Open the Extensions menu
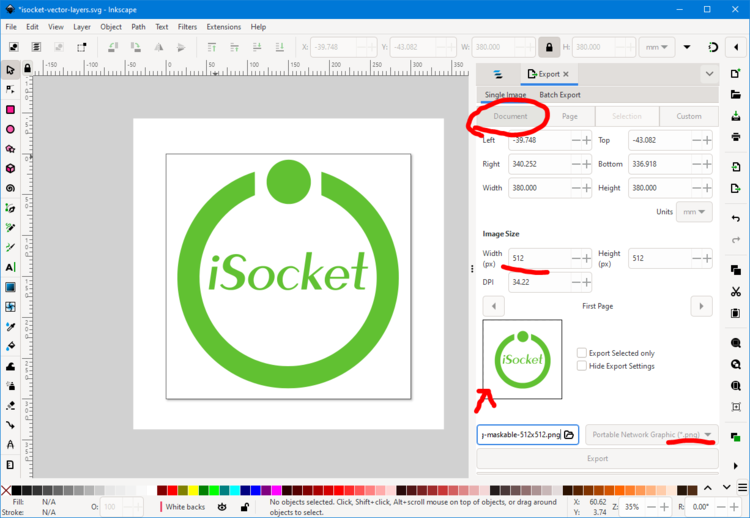This screenshot has width=750, height=518. click(x=223, y=27)
